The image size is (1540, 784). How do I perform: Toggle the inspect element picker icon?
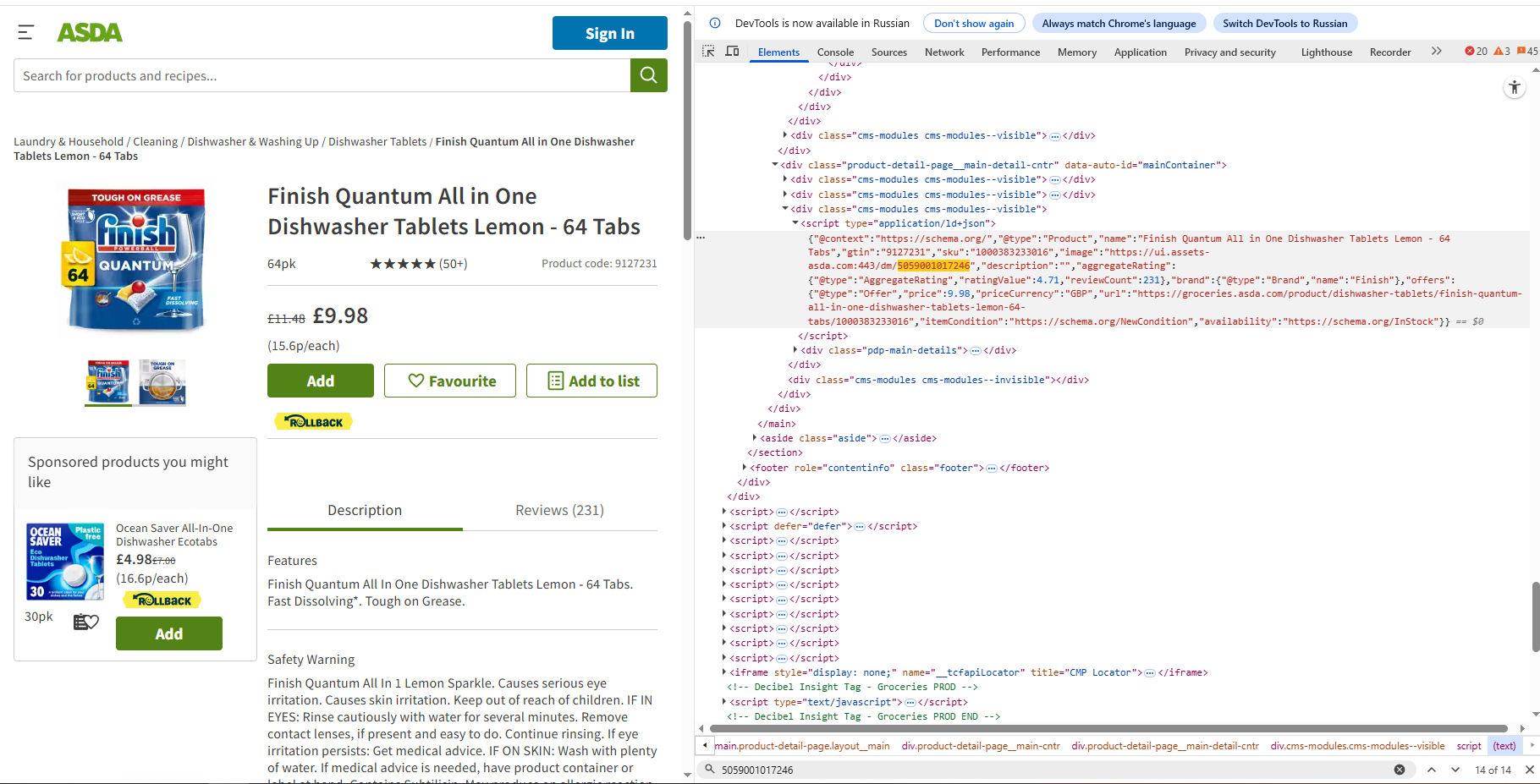point(709,52)
